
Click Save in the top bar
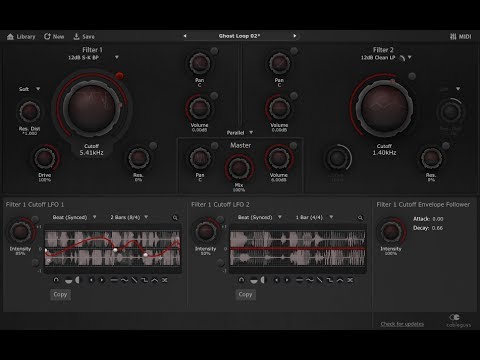click(x=84, y=36)
